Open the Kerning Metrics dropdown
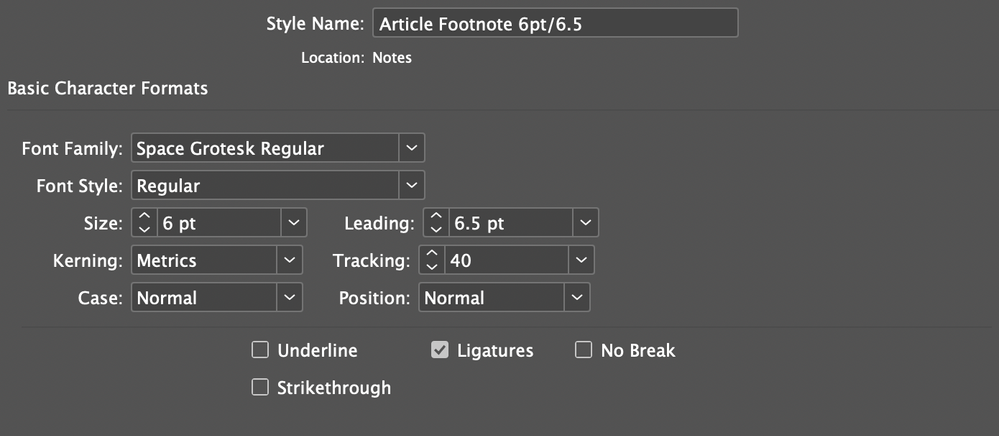999x436 pixels. [290, 260]
